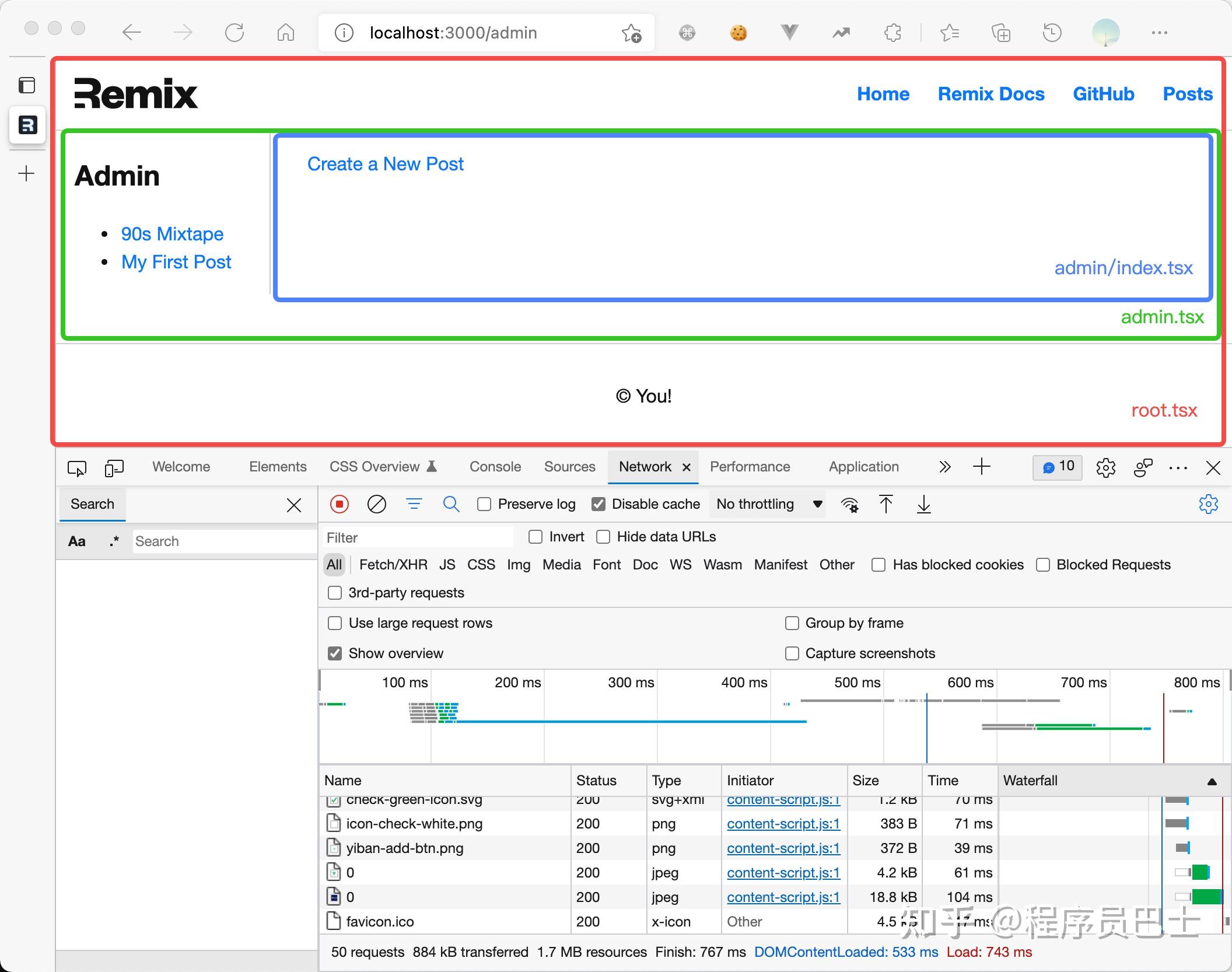Viewport: 1232px width, 972px height.
Task: Toggle the network filter funnel icon
Action: point(414,504)
